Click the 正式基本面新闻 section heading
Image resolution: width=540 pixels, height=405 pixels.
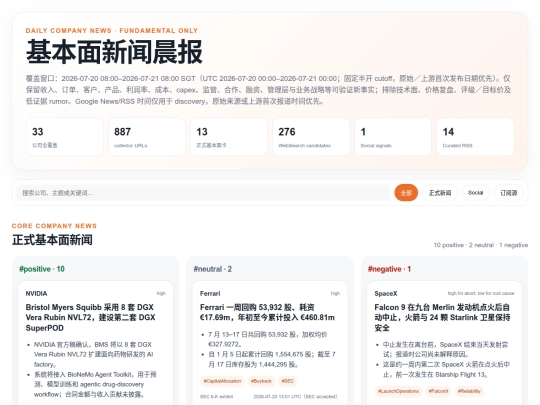[x=52, y=240]
